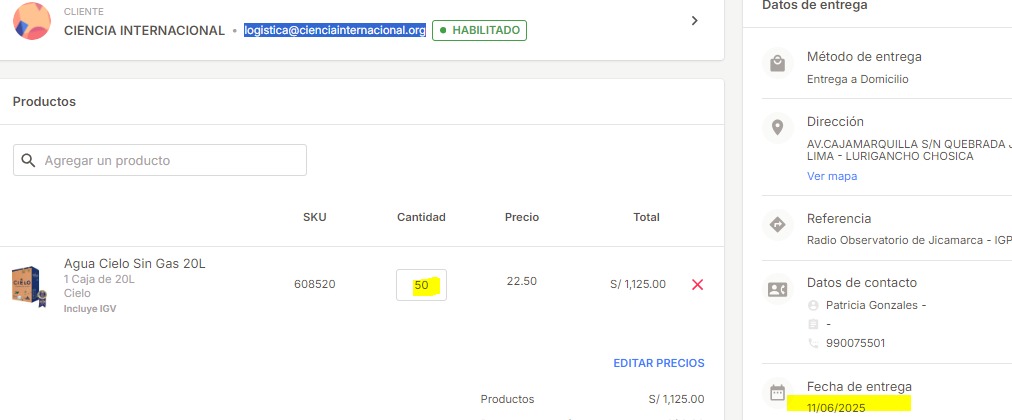Click the CIENCIA INTERNACIONAL client name

145,30
